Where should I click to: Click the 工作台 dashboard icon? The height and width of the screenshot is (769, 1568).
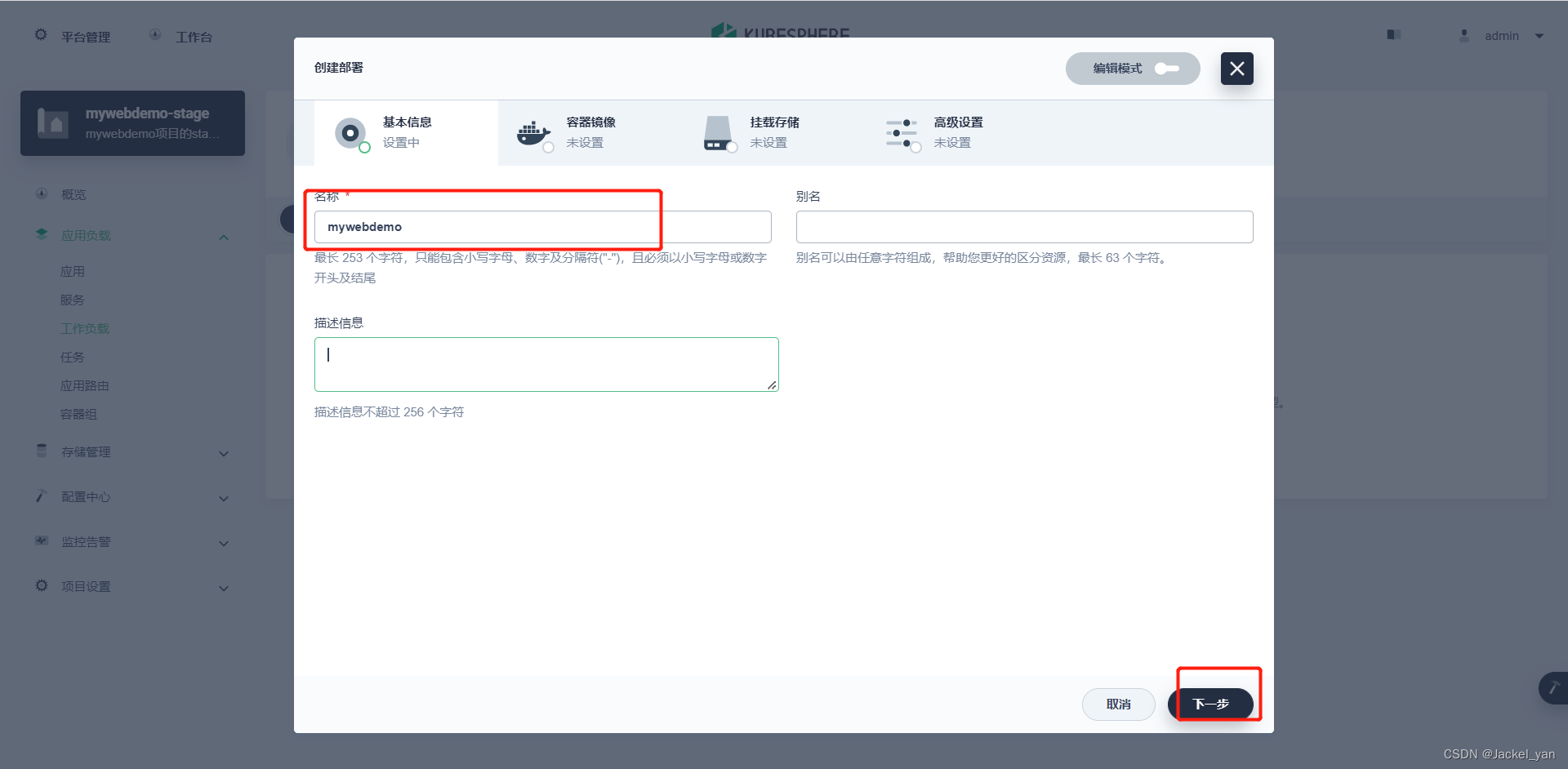click(x=155, y=35)
